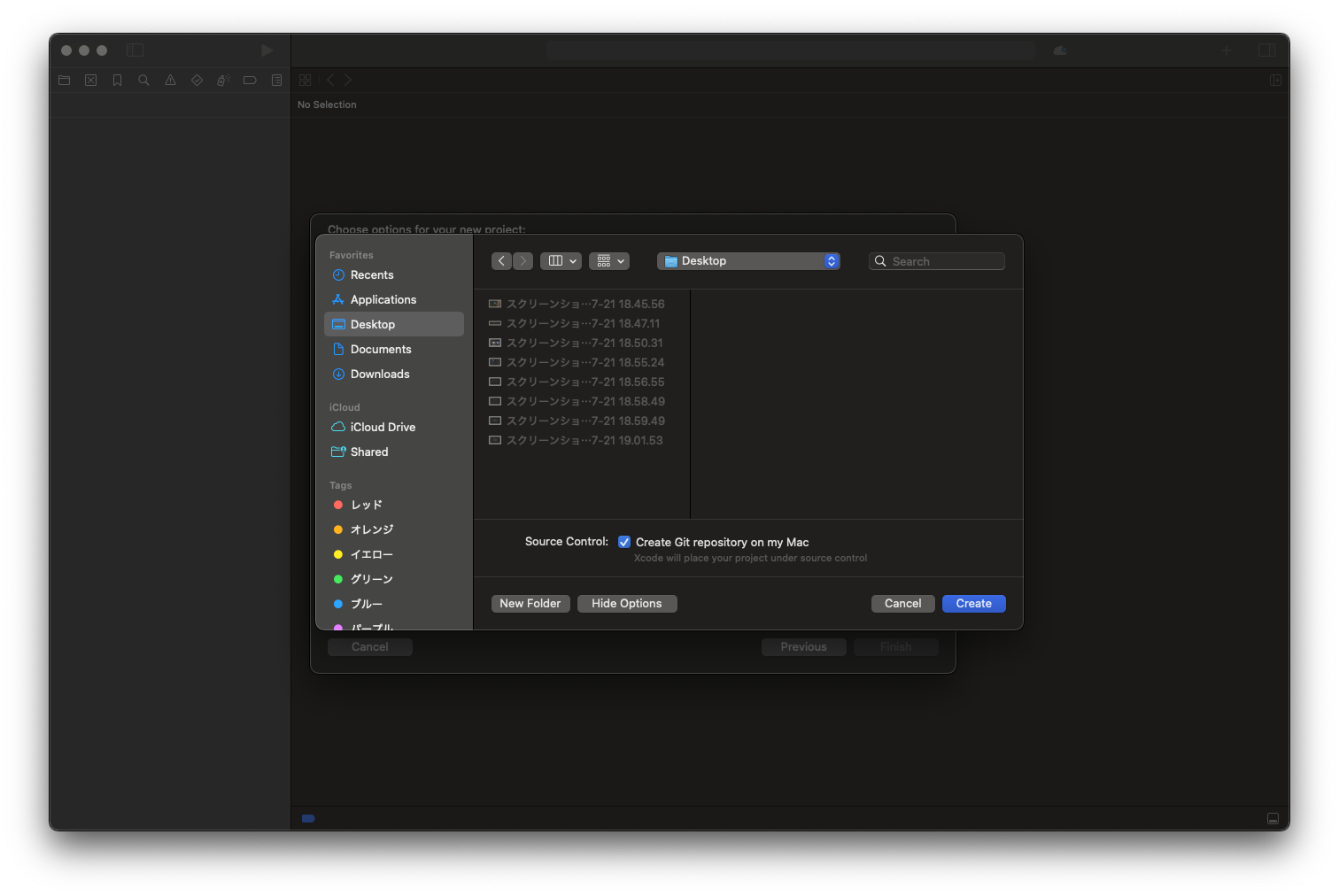Select the レッド red tag swatch

pos(338,504)
